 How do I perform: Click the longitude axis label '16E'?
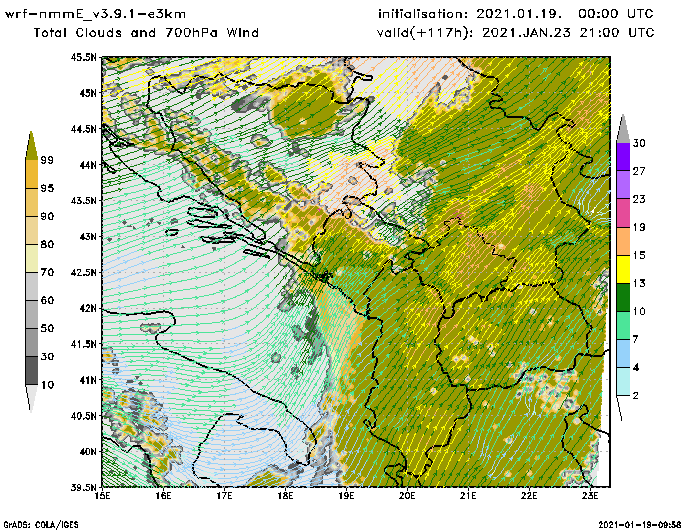(x=163, y=496)
